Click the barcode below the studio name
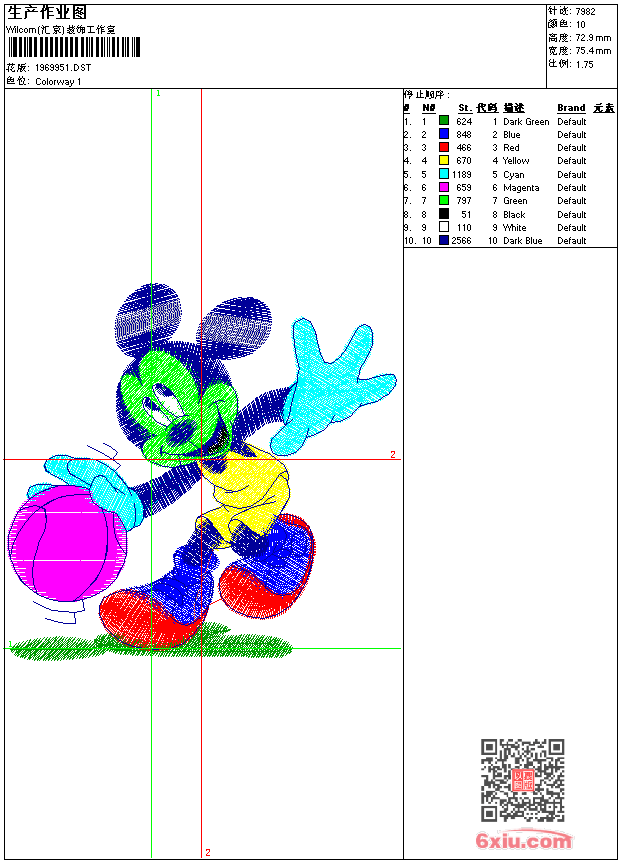The image size is (620, 860). pyautogui.click(x=74, y=47)
